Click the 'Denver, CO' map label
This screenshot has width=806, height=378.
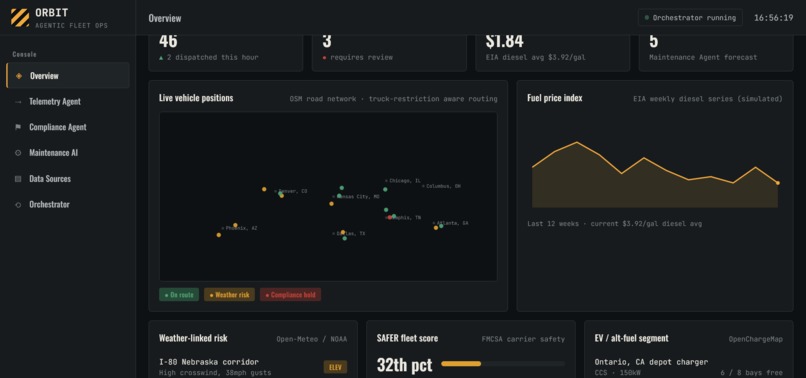coord(292,191)
